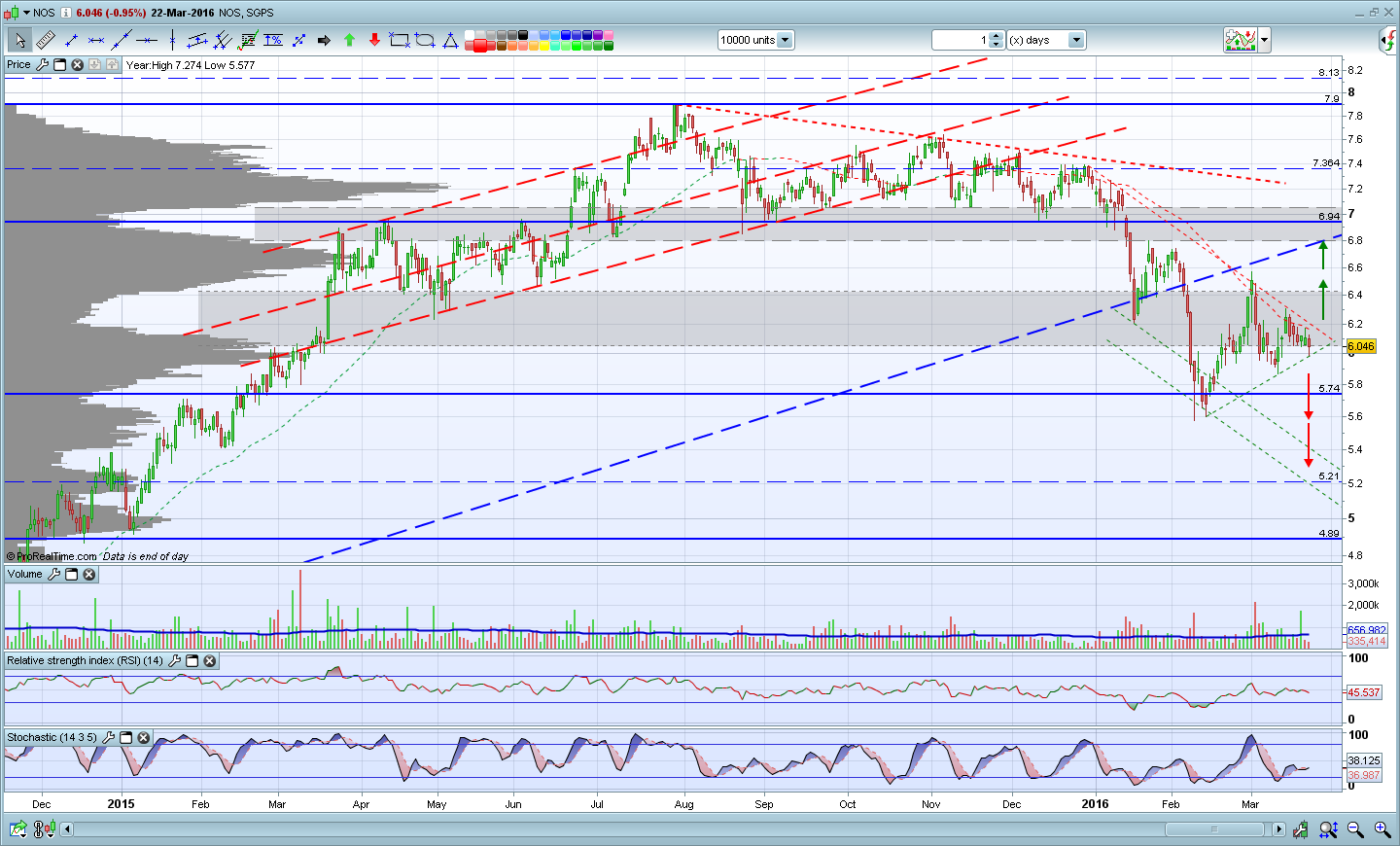Viewport: 1400px width, 846px height.
Task: Choose the white color swatch
Action: [x=470, y=35]
